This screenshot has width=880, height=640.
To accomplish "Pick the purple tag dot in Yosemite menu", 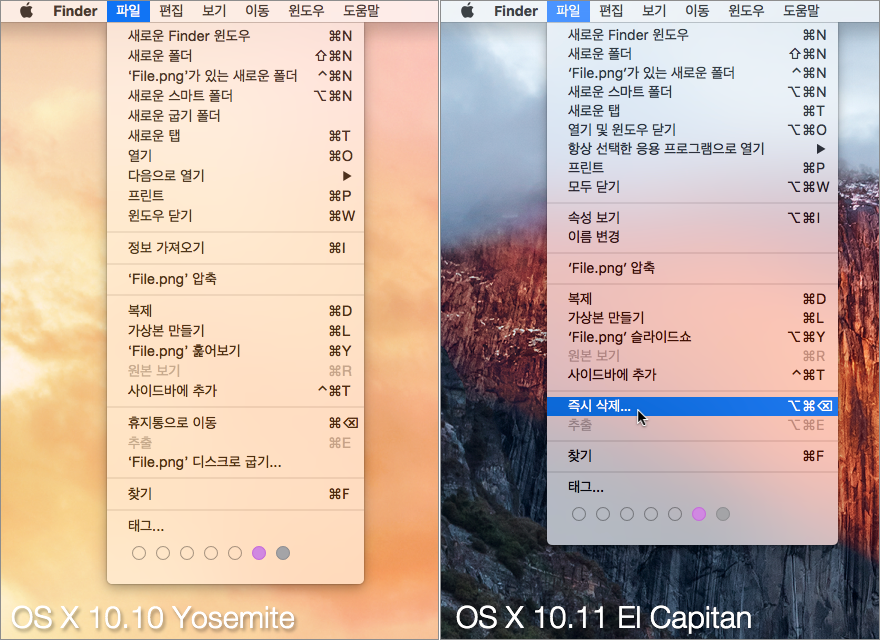I will pyautogui.click(x=259, y=553).
